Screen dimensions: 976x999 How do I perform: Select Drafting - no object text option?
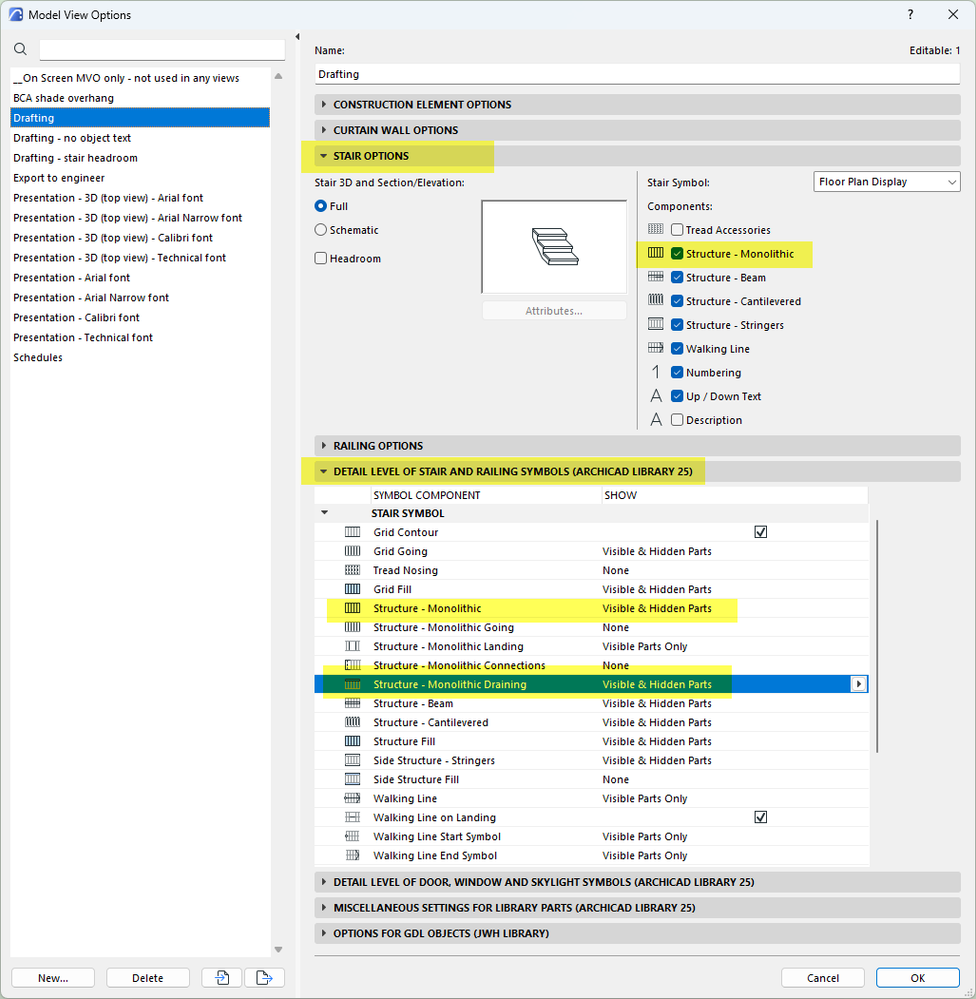coord(140,138)
